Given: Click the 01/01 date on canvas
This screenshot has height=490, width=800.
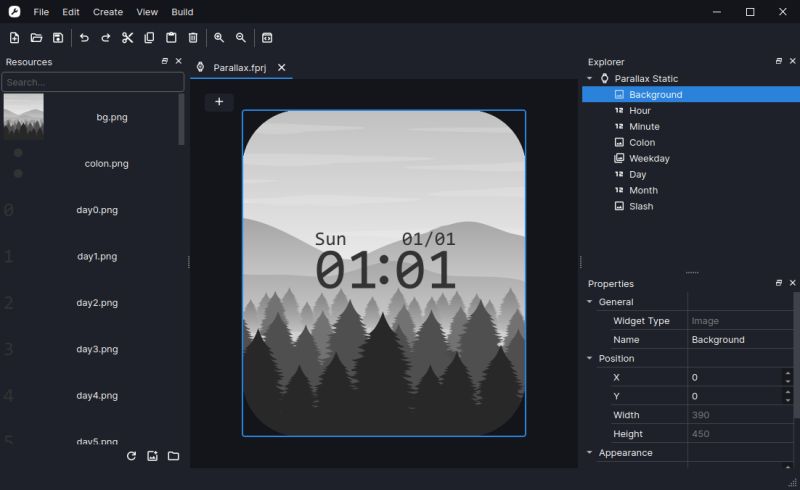Looking at the screenshot, I should (x=429, y=239).
